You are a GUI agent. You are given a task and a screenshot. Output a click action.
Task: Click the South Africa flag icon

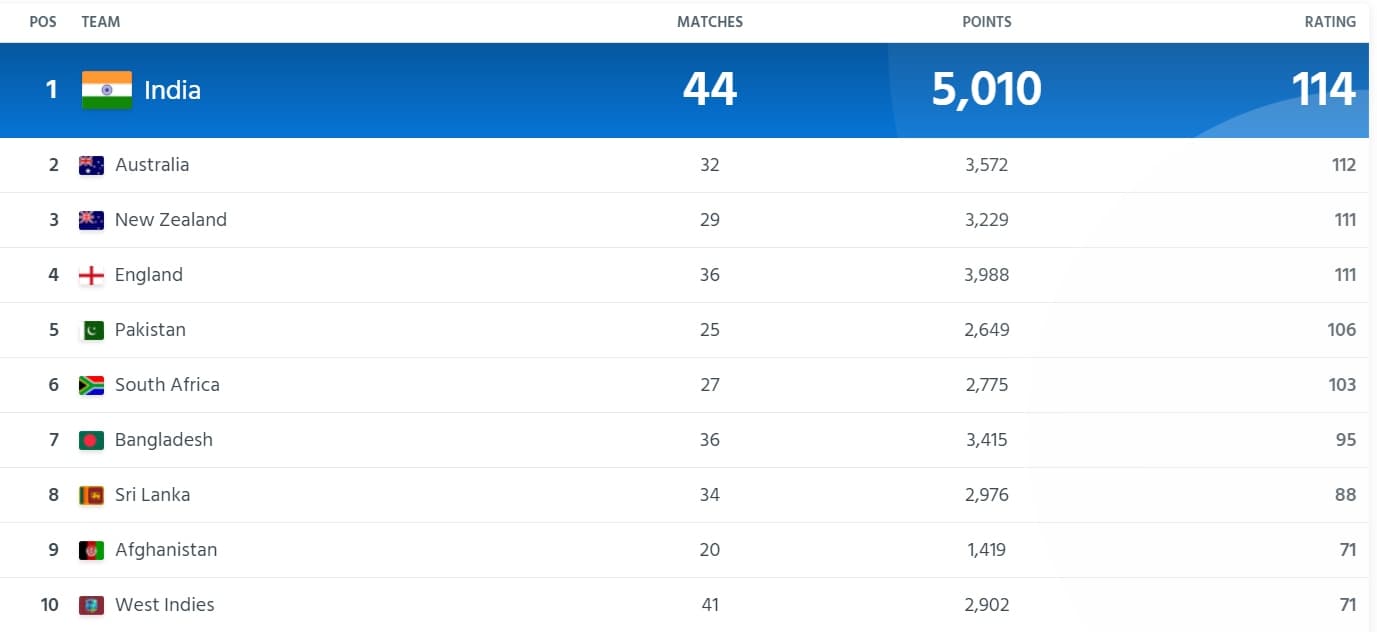(x=91, y=386)
